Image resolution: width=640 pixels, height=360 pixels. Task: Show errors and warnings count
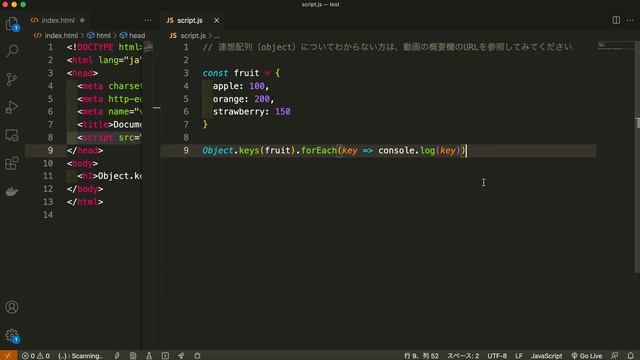[36, 356]
